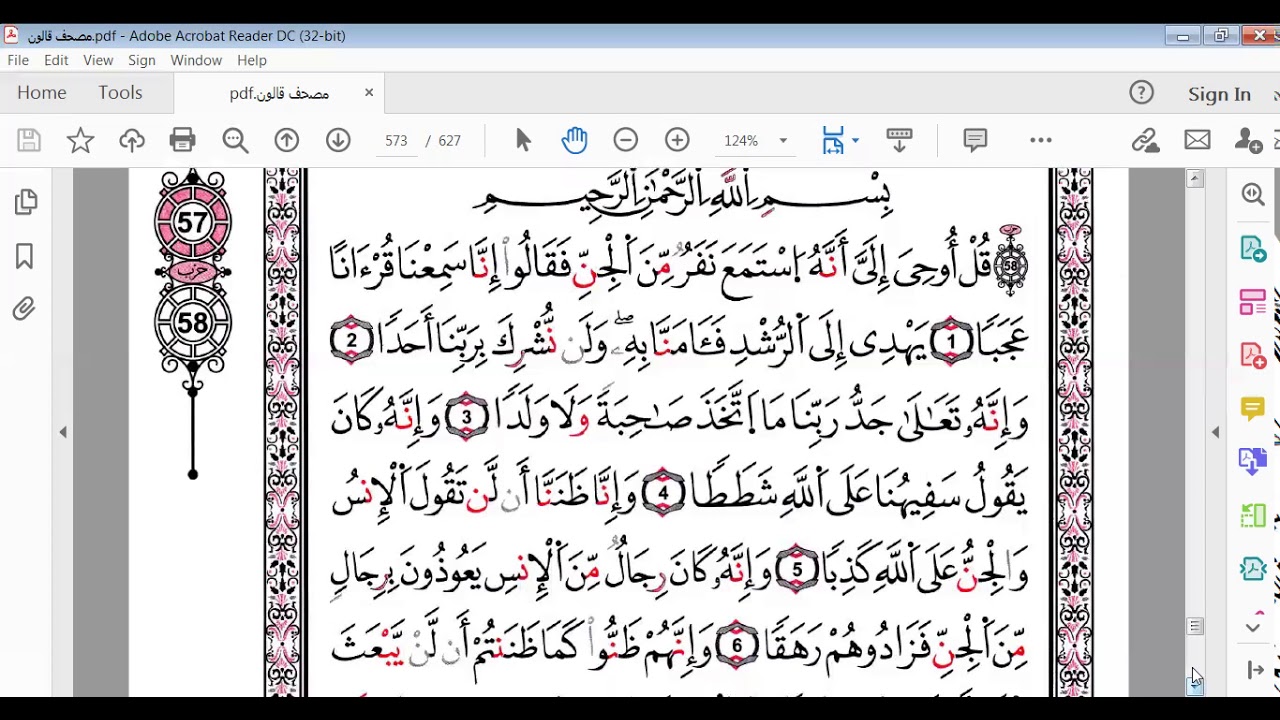Viewport: 1280px width, 720px height.
Task: Share a link to the file
Action: [x=1145, y=141]
